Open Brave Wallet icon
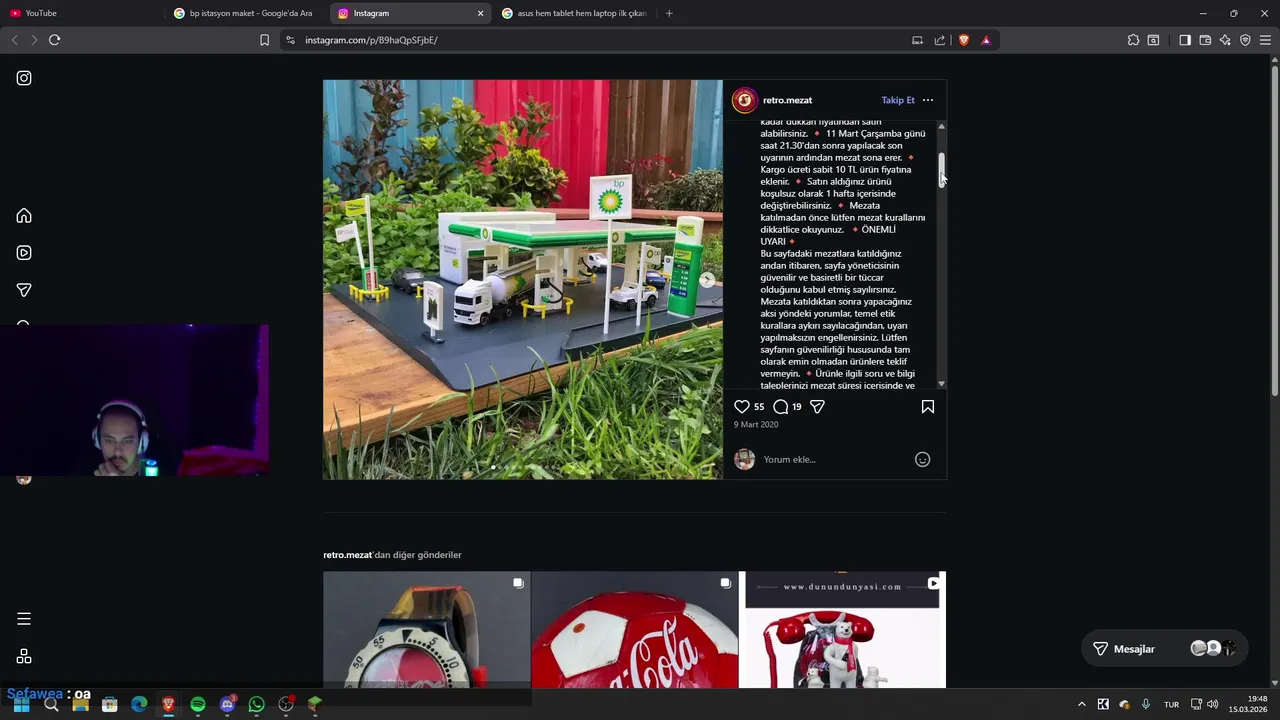Screen dimensions: 1280x720 pos(1205,40)
